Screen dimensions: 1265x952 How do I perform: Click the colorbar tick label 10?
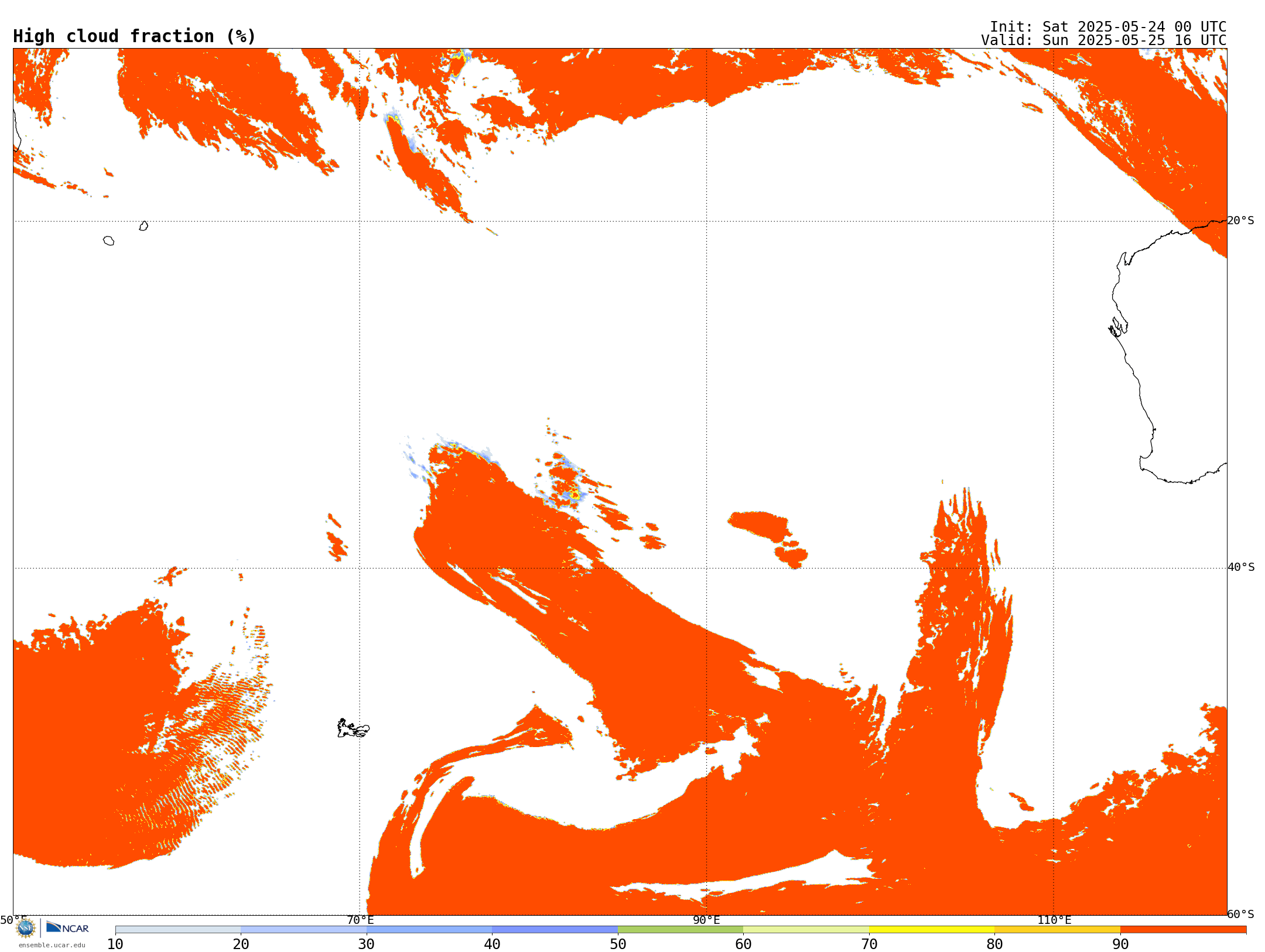tap(115, 944)
